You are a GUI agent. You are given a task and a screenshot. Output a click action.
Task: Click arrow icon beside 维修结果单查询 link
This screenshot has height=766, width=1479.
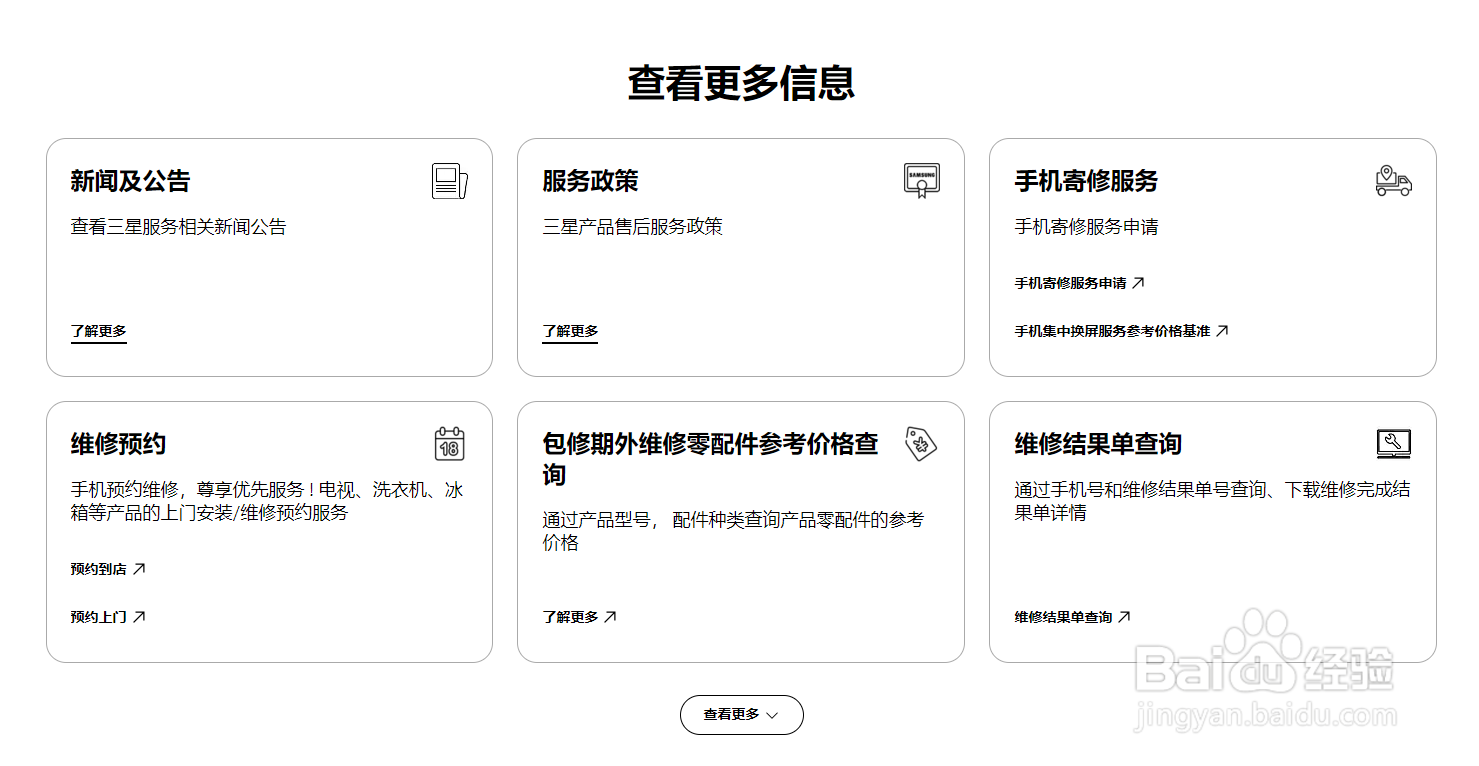click(x=1124, y=617)
